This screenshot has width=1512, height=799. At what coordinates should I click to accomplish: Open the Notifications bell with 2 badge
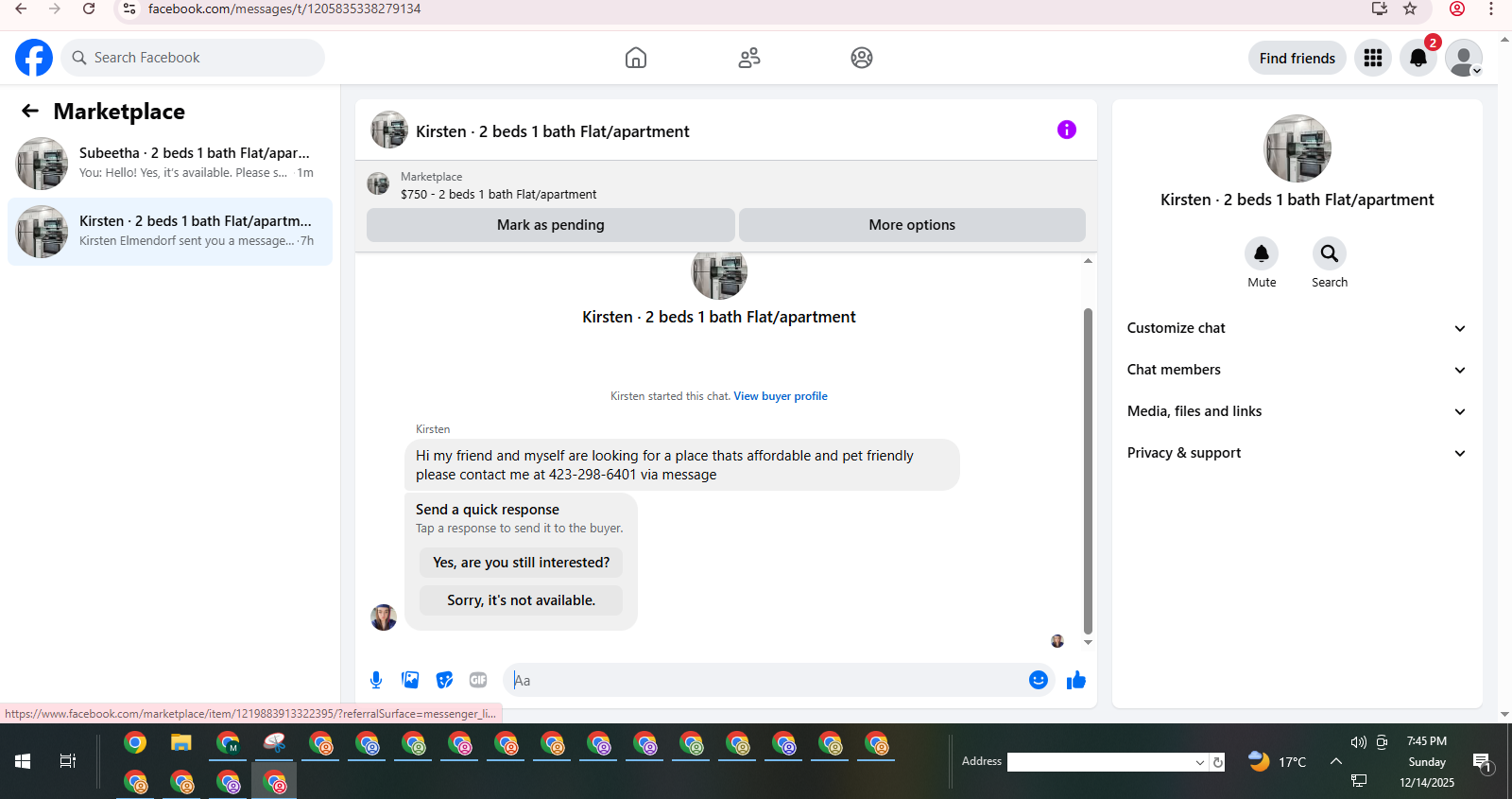click(1418, 58)
